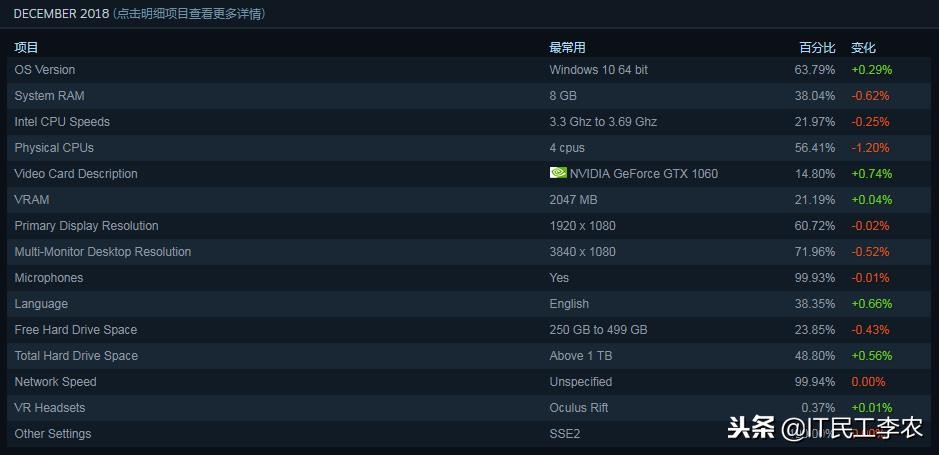This screenshot has width=939, height=455.
Task: Expand the OS Version row
Action: (45, 70)
